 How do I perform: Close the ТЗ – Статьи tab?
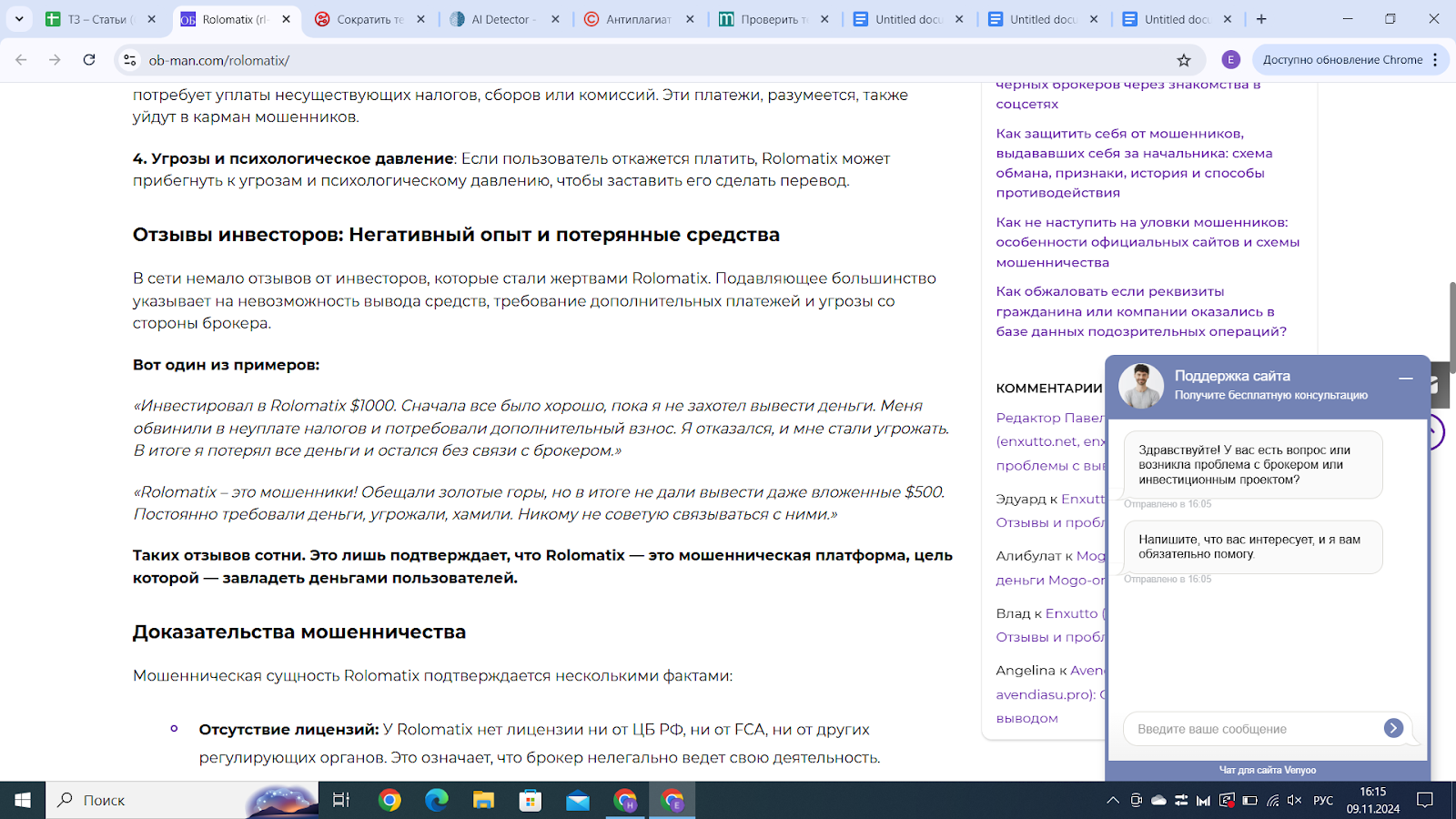click(x=152, y=19)
